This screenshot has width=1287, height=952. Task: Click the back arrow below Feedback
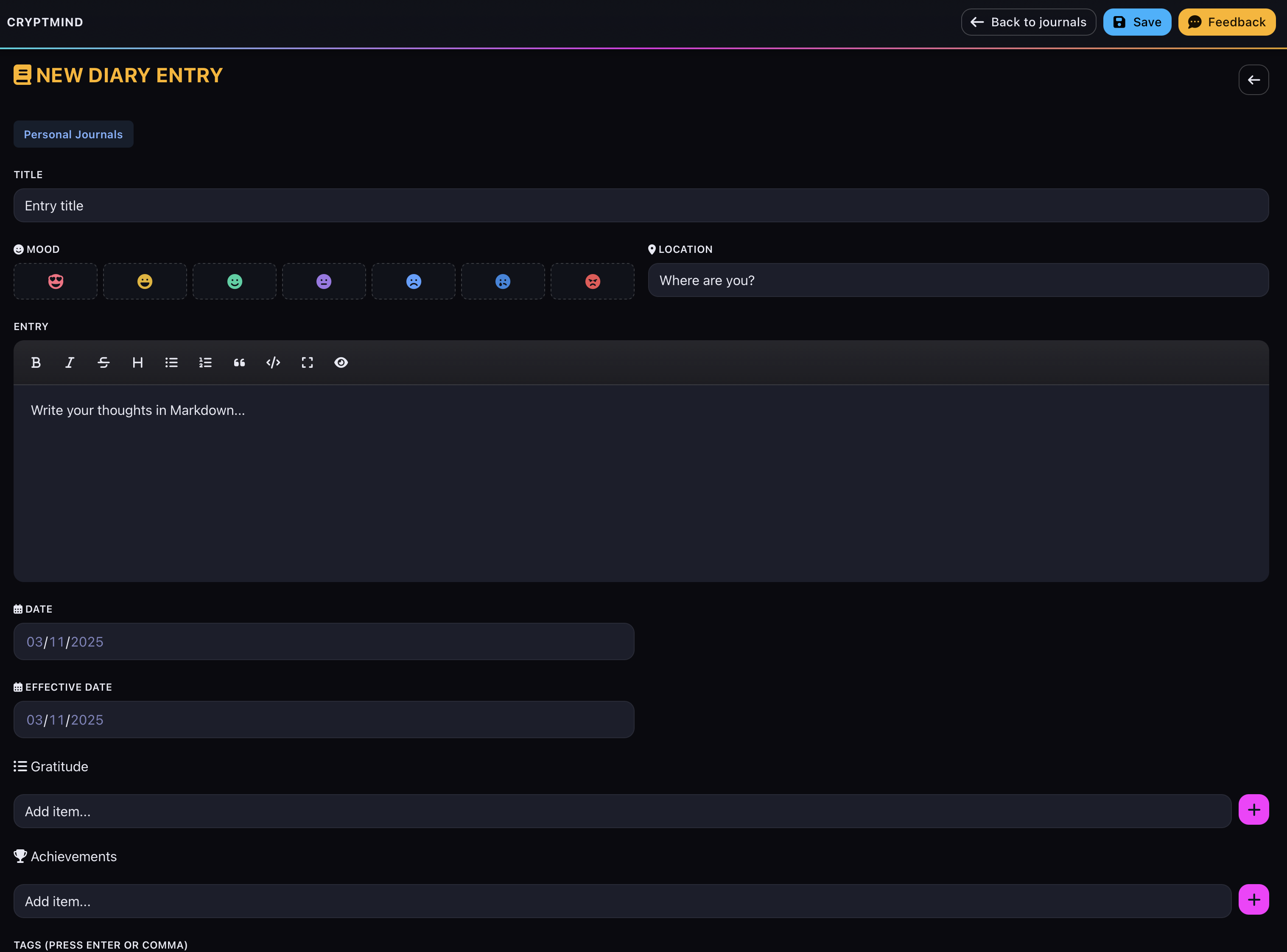click(1253, 79)
